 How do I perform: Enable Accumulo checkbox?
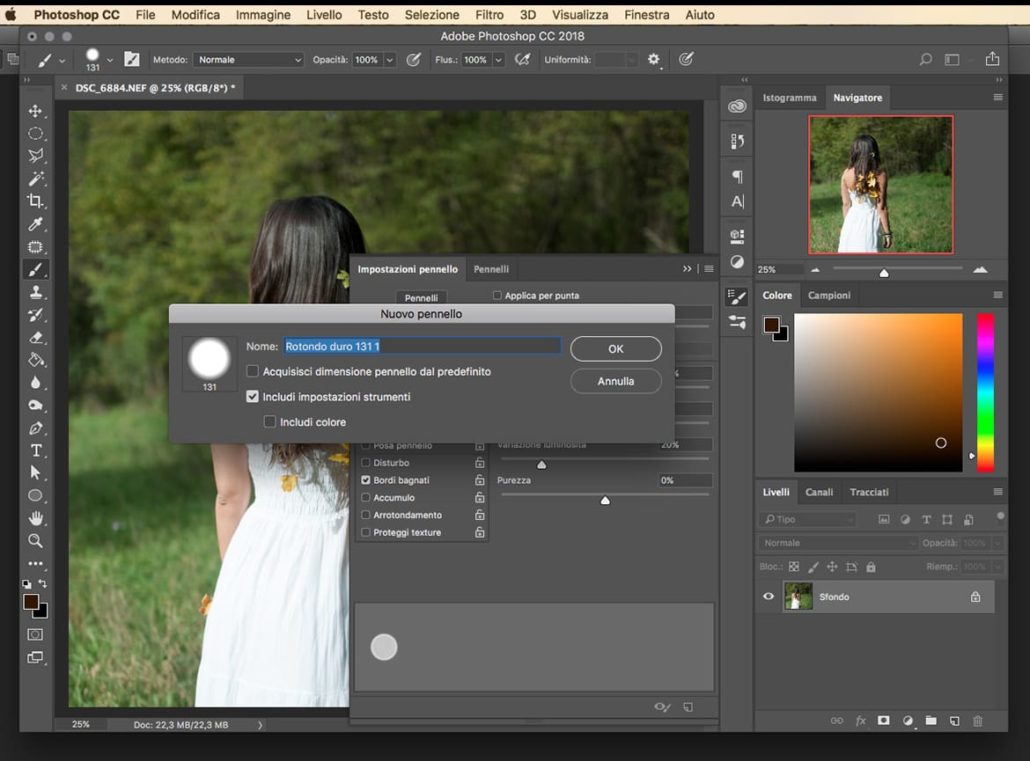click(x=366, y=497)
